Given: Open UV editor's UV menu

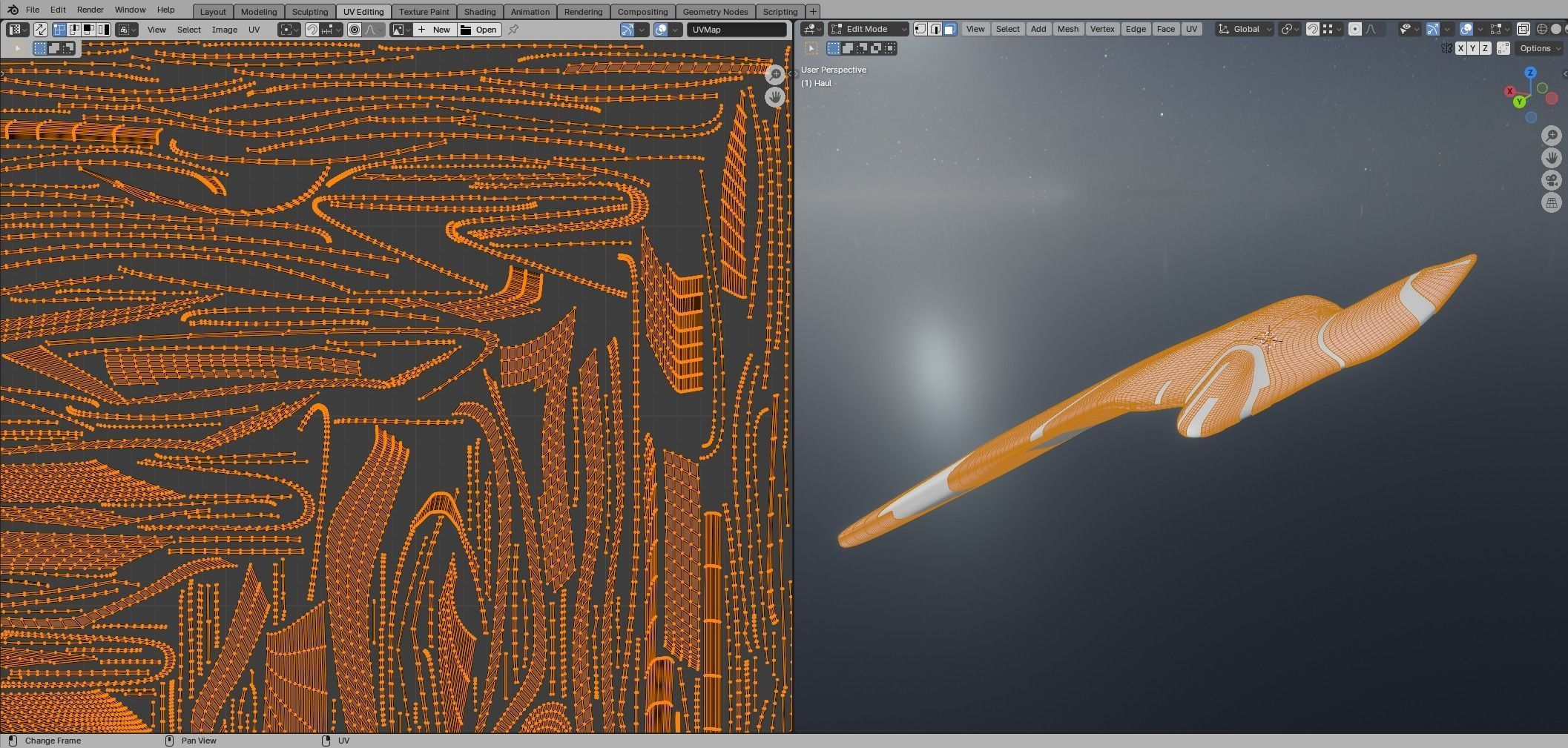Looking at the screenshot, I should click(254, 30).
